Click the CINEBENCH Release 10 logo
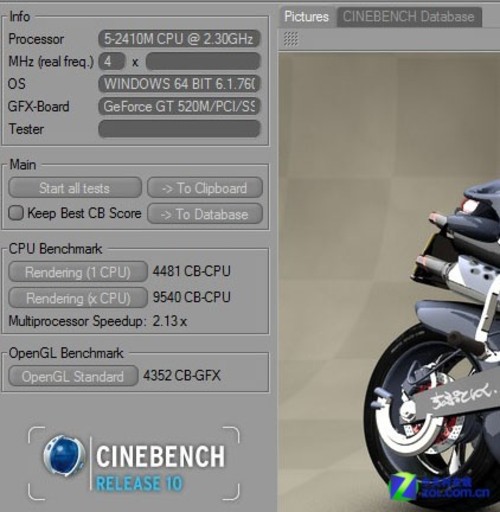500x512 pixels. (x=134, y=463)
